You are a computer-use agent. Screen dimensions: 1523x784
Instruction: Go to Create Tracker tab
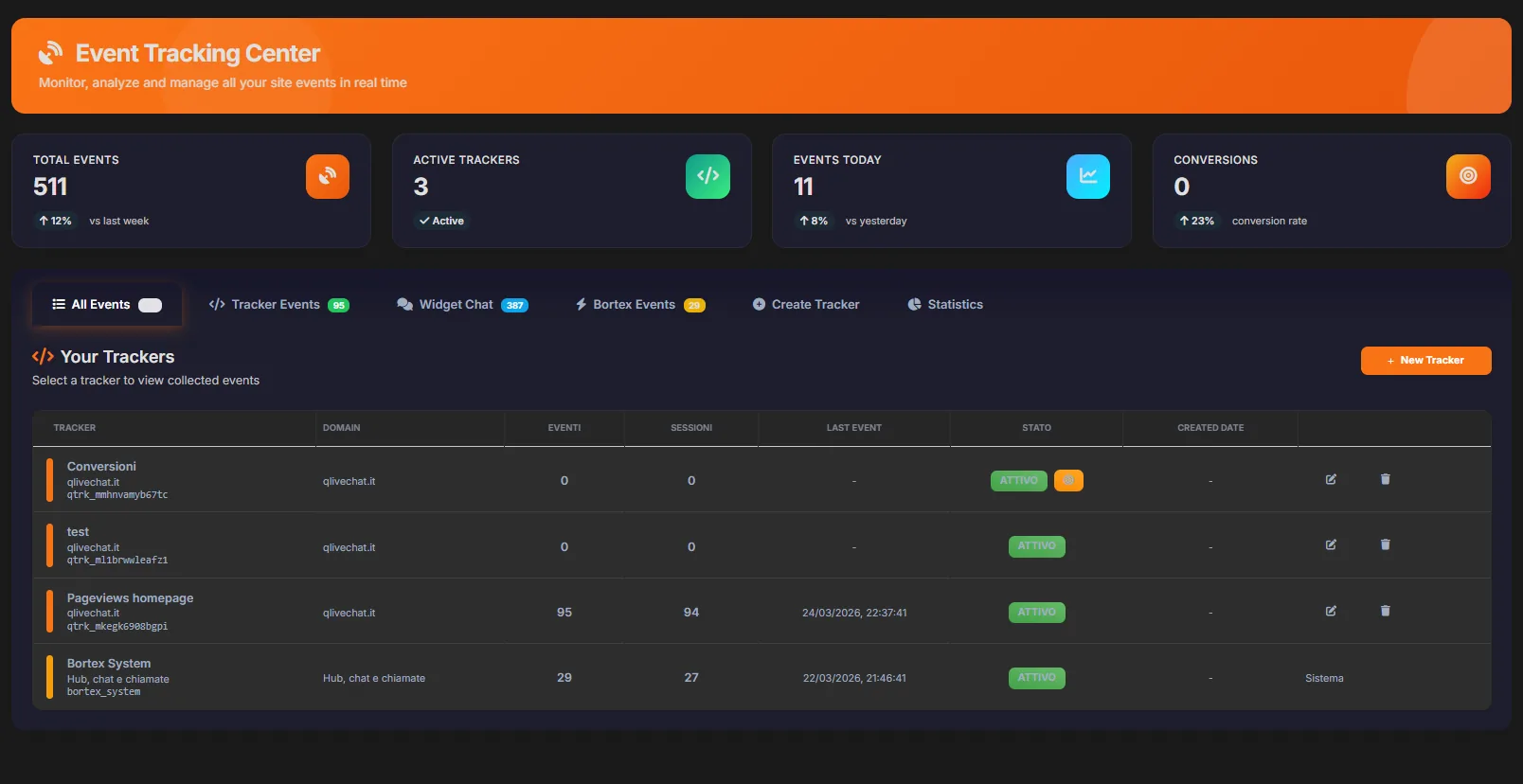(806, 305)
